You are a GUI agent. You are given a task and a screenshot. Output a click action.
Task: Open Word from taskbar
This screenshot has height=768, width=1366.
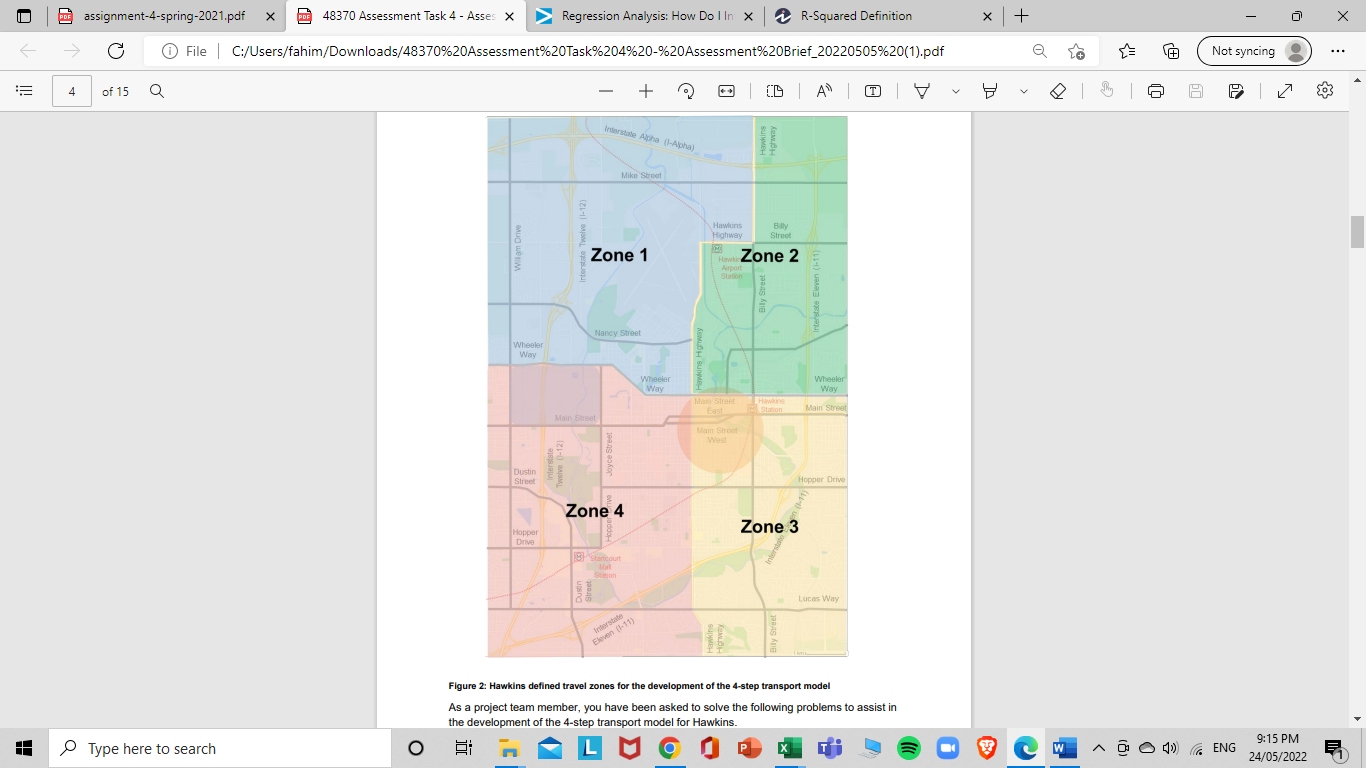(1064, 748)
